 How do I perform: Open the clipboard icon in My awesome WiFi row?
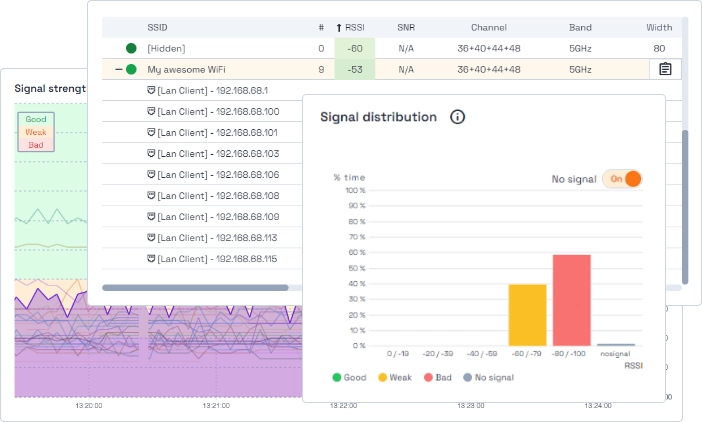point(665,69)
